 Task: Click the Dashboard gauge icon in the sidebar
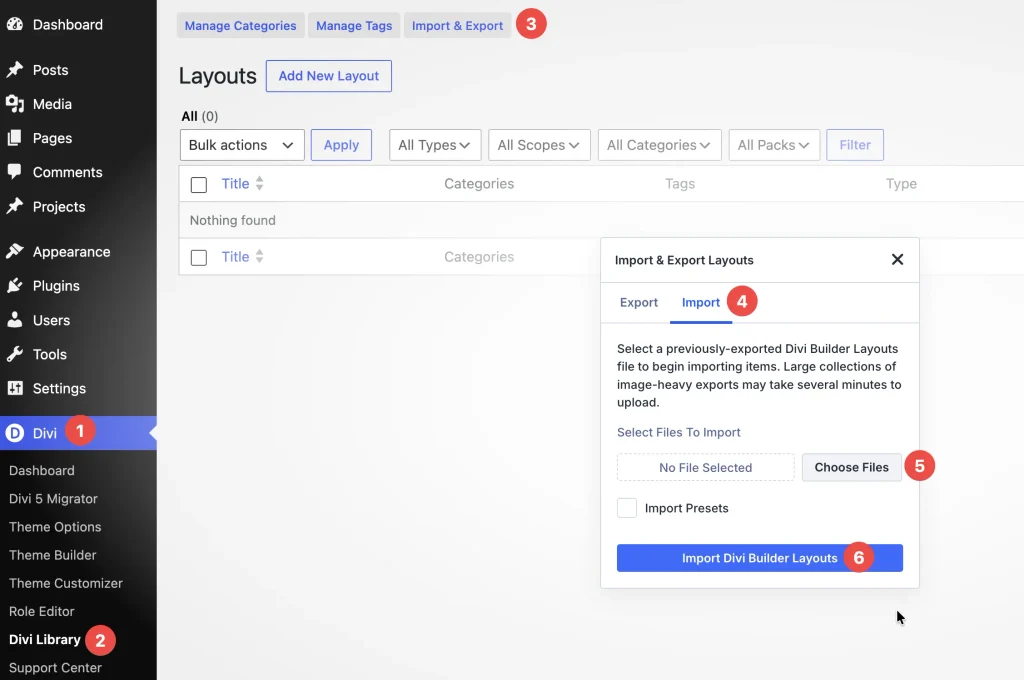pyautogui.click(x=15, y=24)
